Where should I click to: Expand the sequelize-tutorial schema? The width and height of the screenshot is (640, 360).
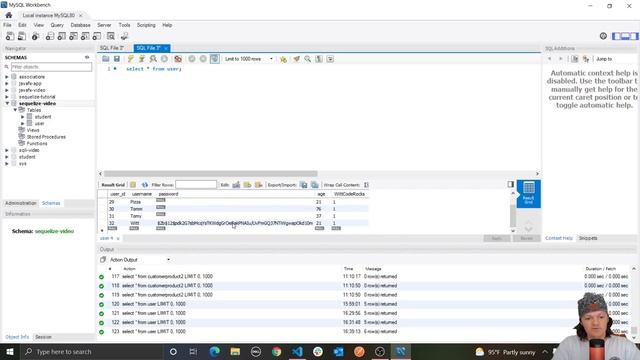[x=7, y=97]
